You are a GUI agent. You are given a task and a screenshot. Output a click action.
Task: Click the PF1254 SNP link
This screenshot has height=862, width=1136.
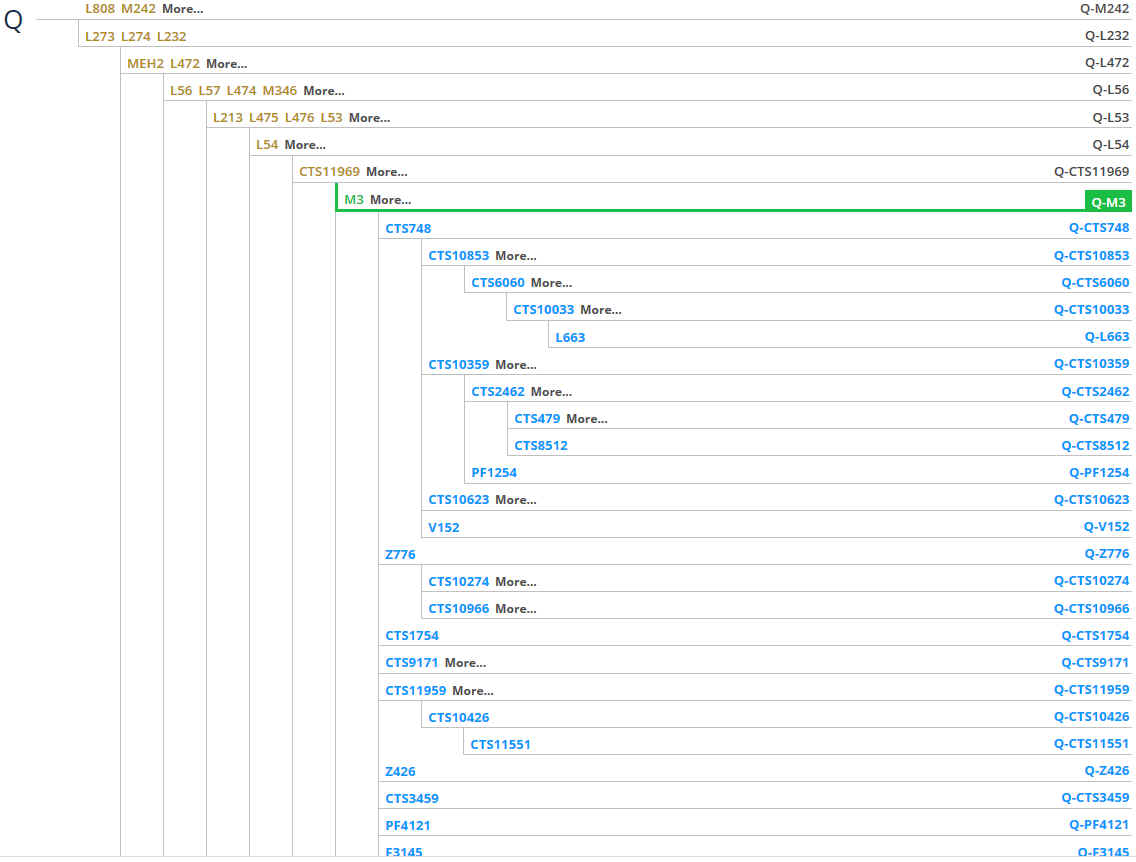(494, 473)
